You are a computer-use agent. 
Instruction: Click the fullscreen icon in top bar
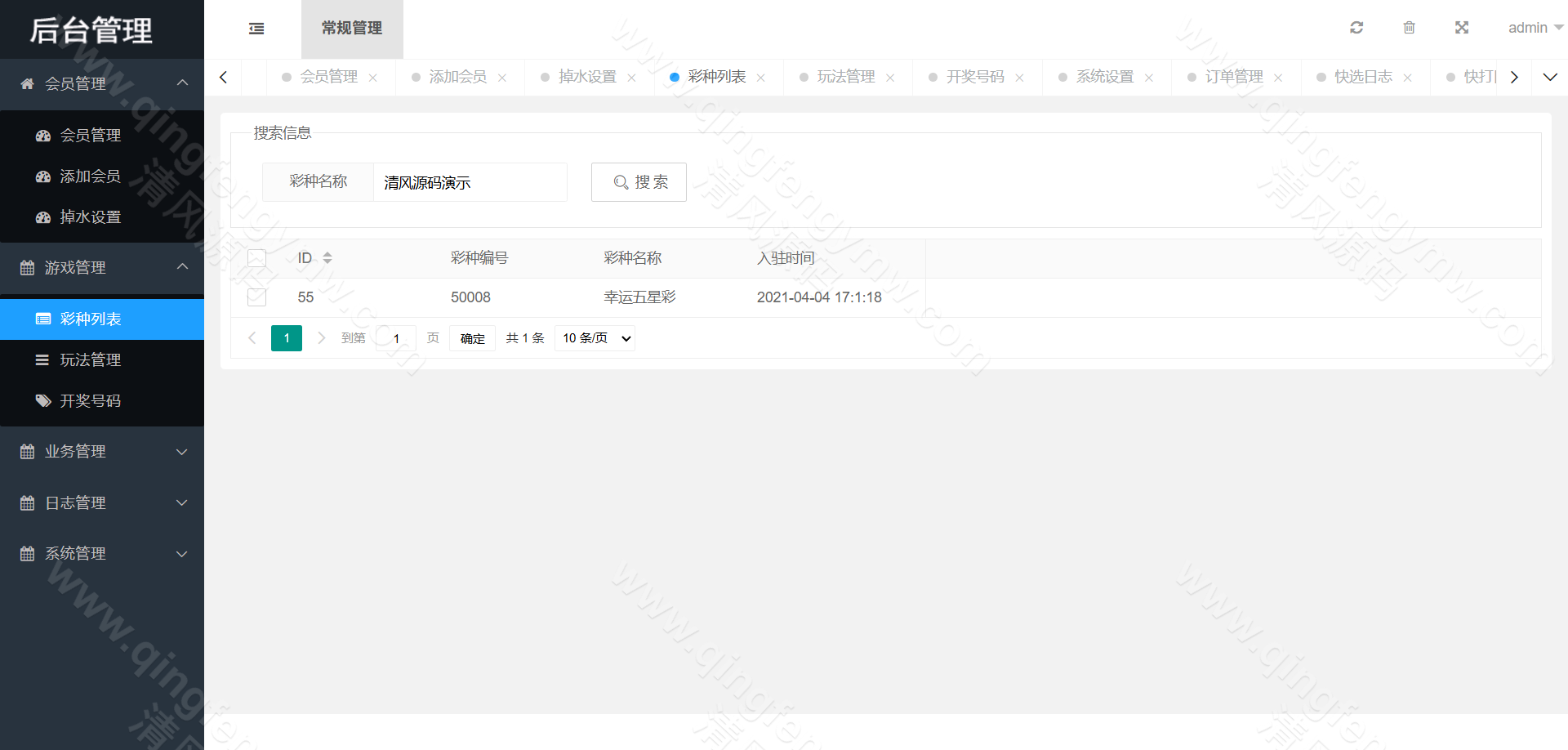pos(1462,27)
